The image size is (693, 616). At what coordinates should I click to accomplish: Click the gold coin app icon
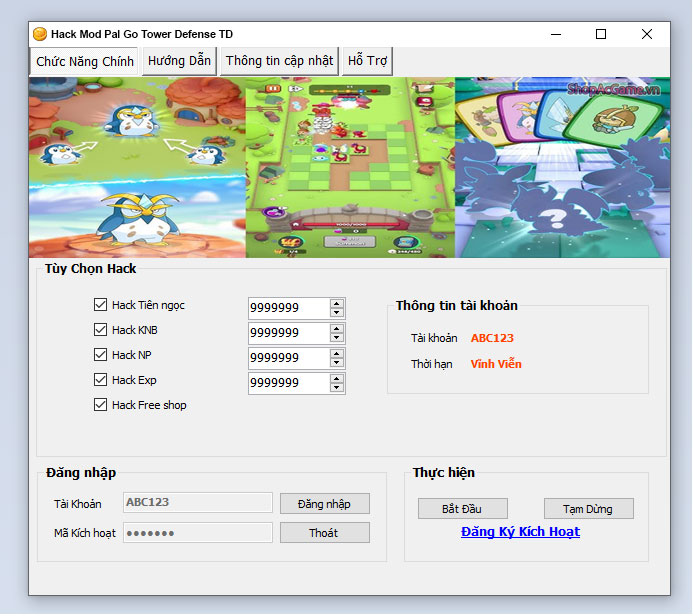(x=40, y=34)
